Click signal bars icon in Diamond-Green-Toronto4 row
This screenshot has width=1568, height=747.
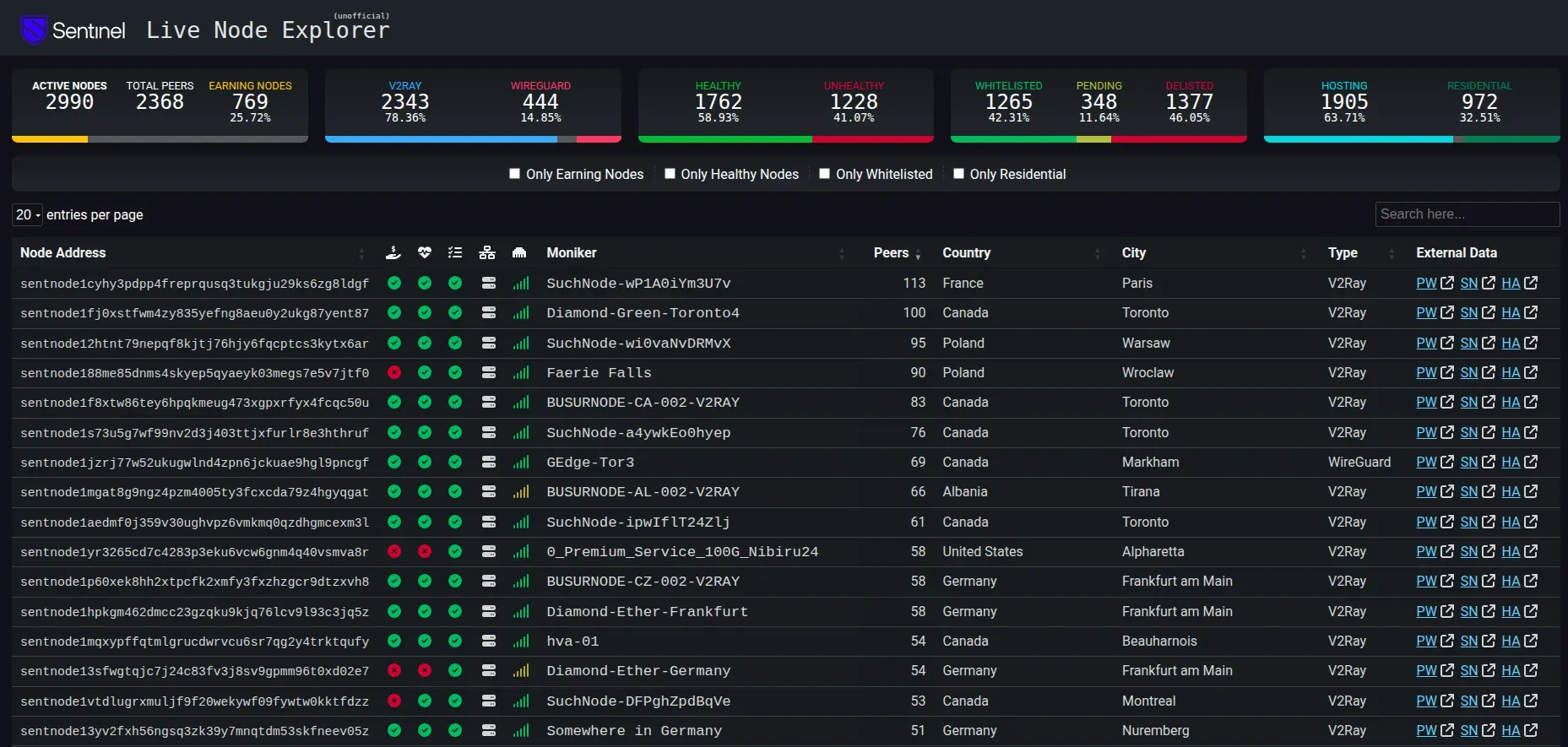tap(521, 312)
